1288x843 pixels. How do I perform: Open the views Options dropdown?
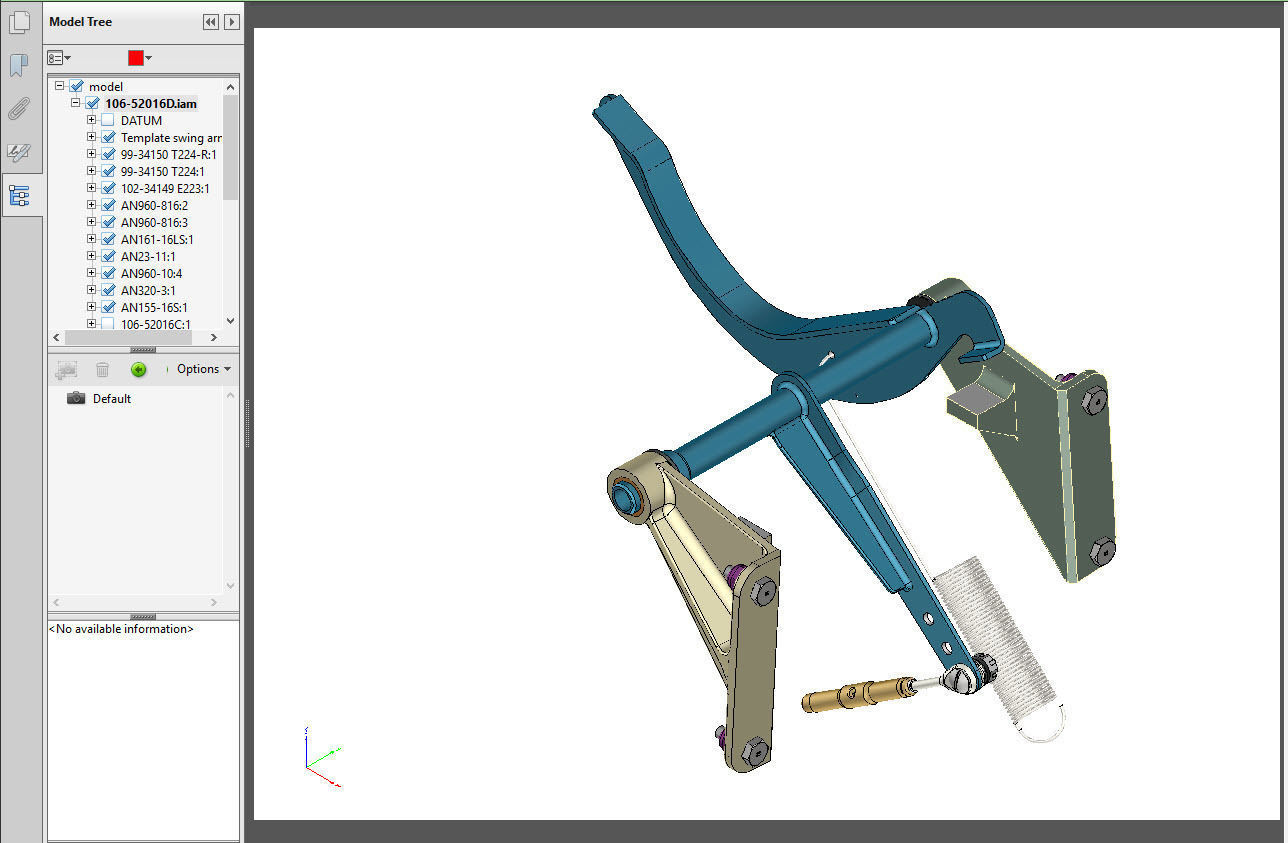point(204,369)
